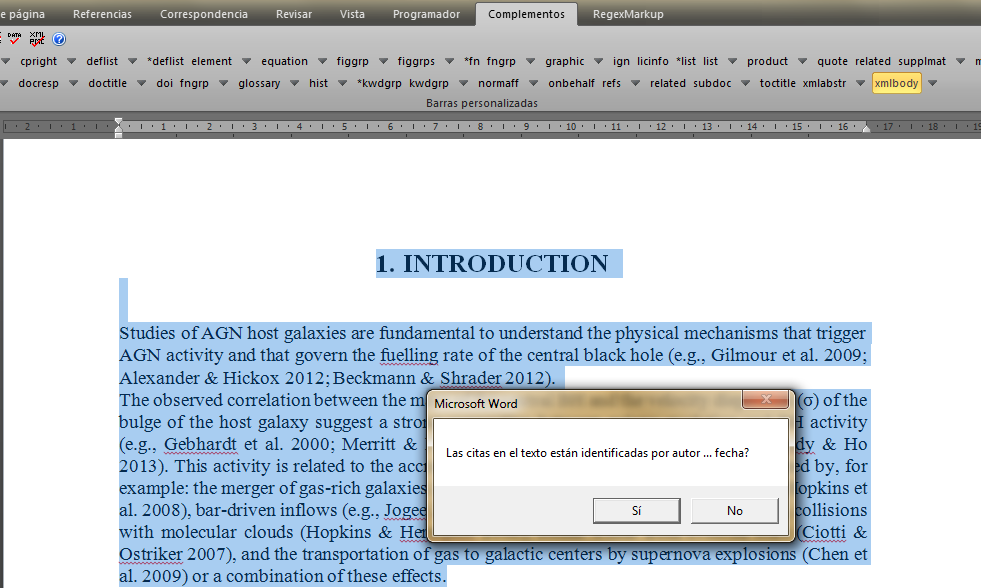Expand the dropdown arrow after product

coord(802,61)
